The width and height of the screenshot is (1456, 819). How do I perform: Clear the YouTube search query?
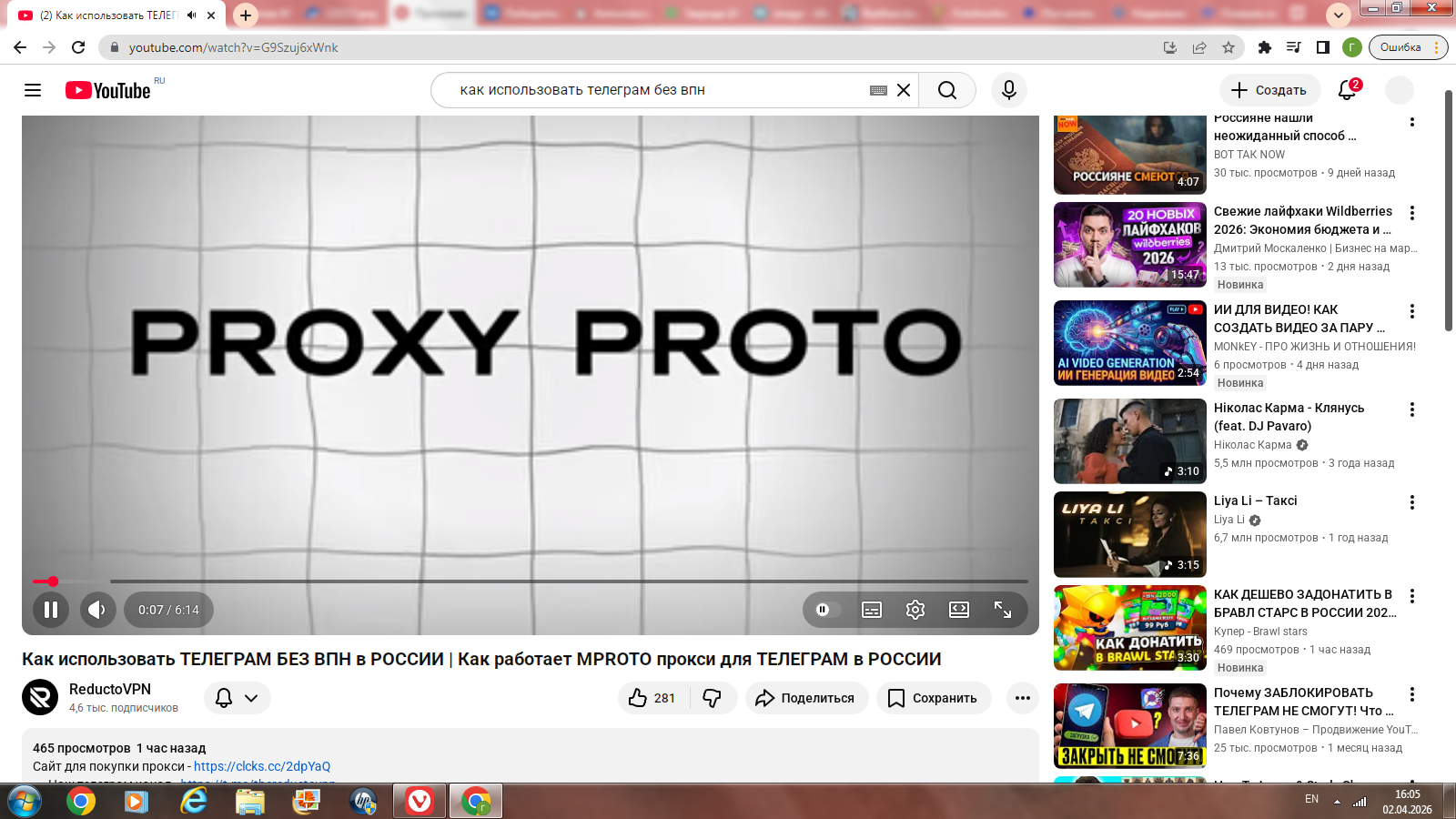pyautogui.click(x=904, y=90)
